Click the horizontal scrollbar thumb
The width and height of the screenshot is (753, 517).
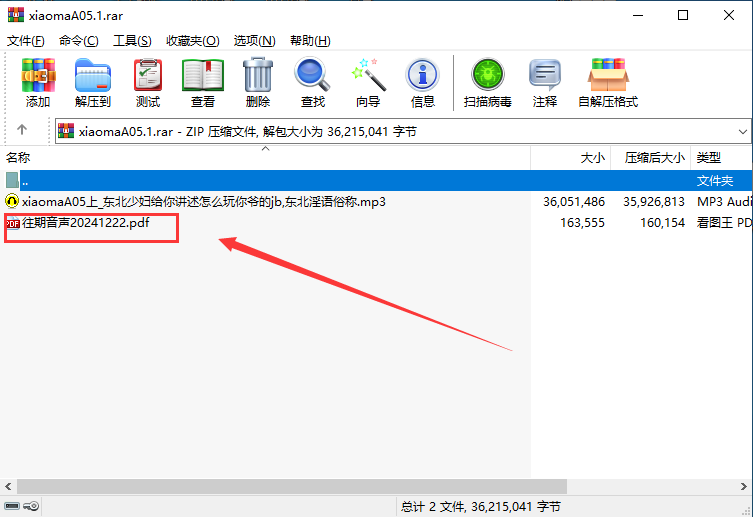292,486
